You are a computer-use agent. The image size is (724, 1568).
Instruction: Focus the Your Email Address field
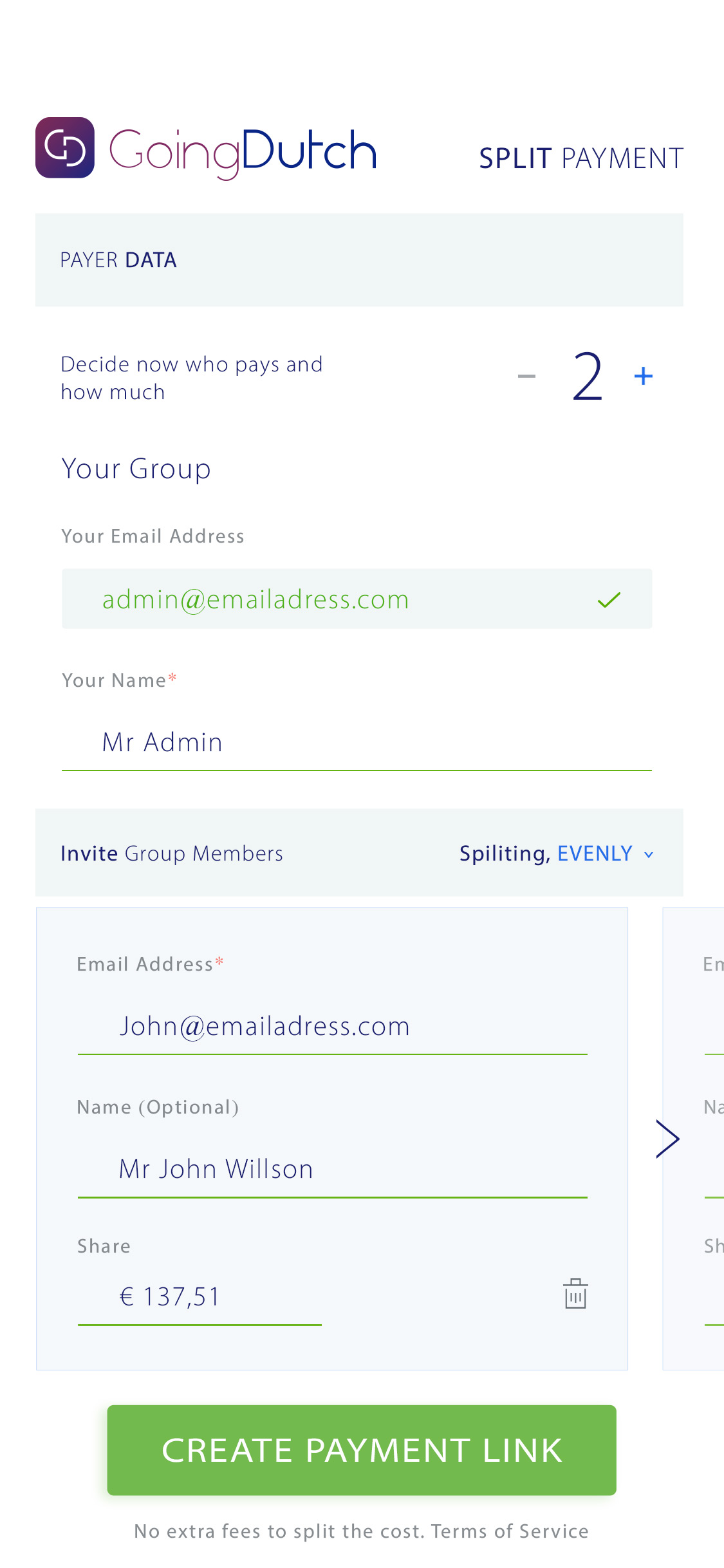(x=357, y=599)
